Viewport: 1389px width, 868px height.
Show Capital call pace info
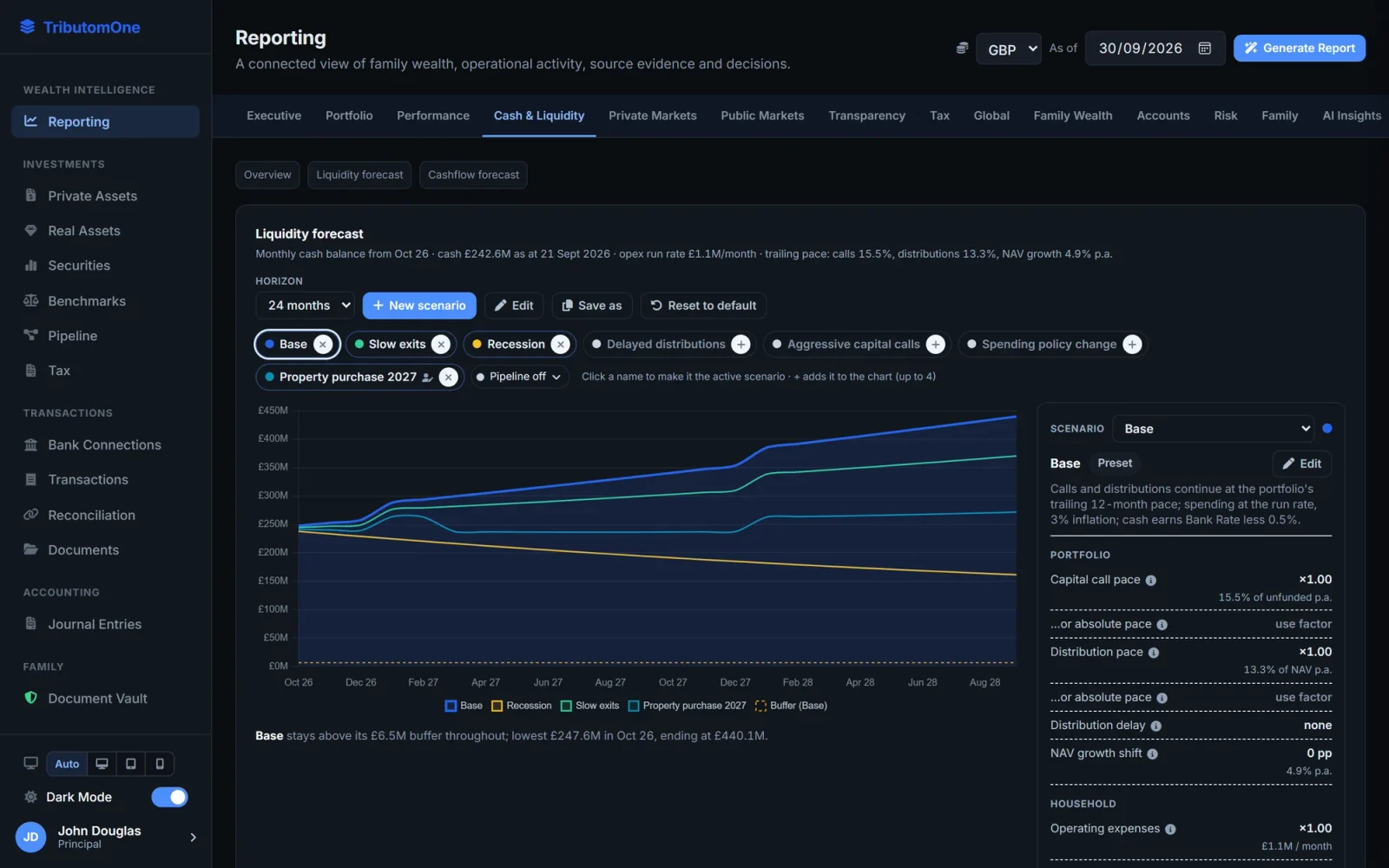click(1151, 581)
